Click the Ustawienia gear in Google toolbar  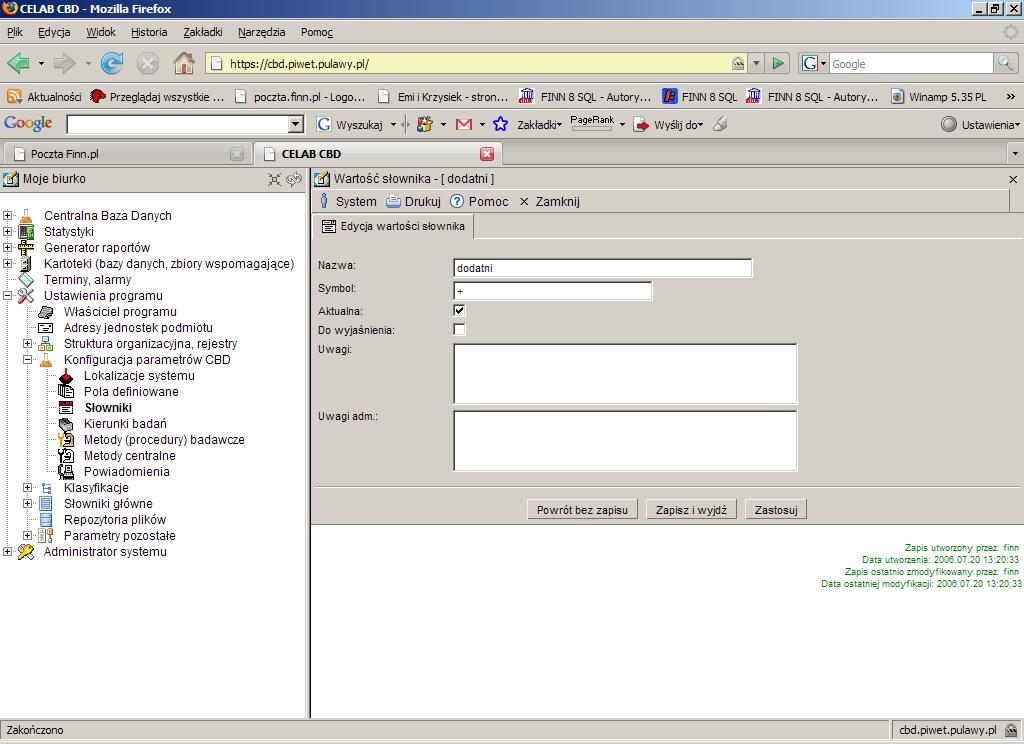pos(949,124)
